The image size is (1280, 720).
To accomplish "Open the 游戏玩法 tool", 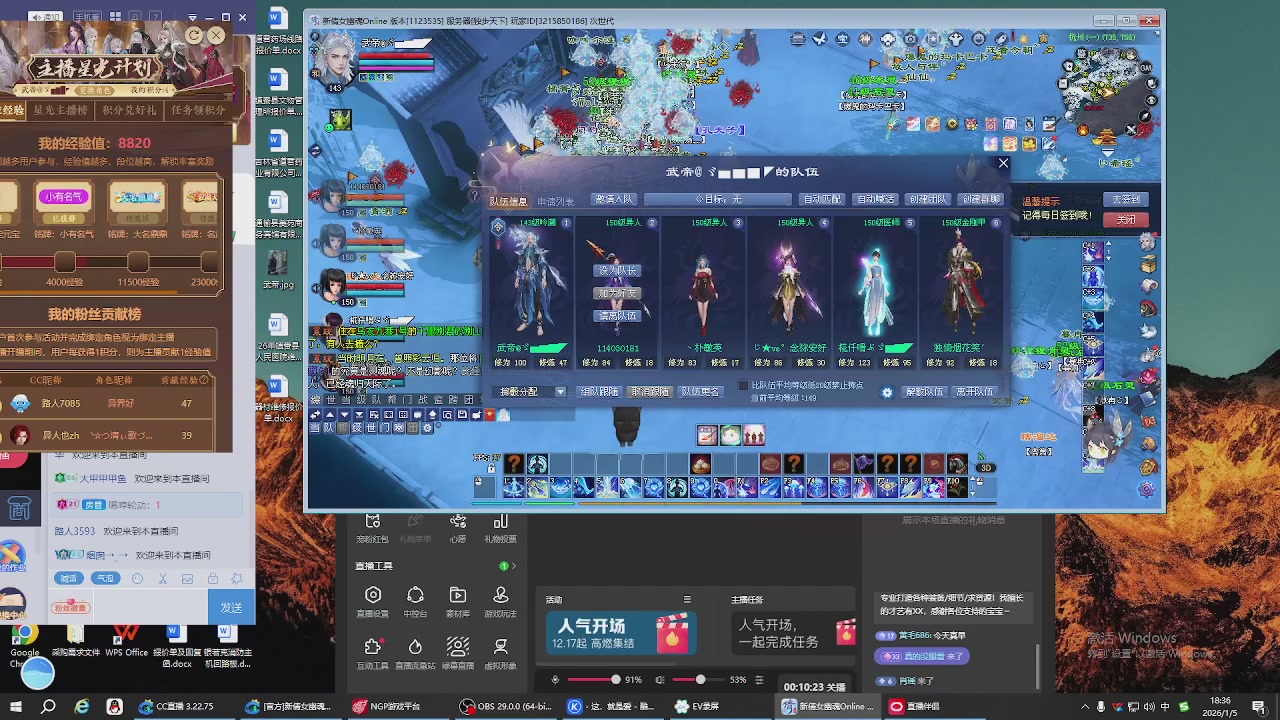I will [x=501, y=602].
